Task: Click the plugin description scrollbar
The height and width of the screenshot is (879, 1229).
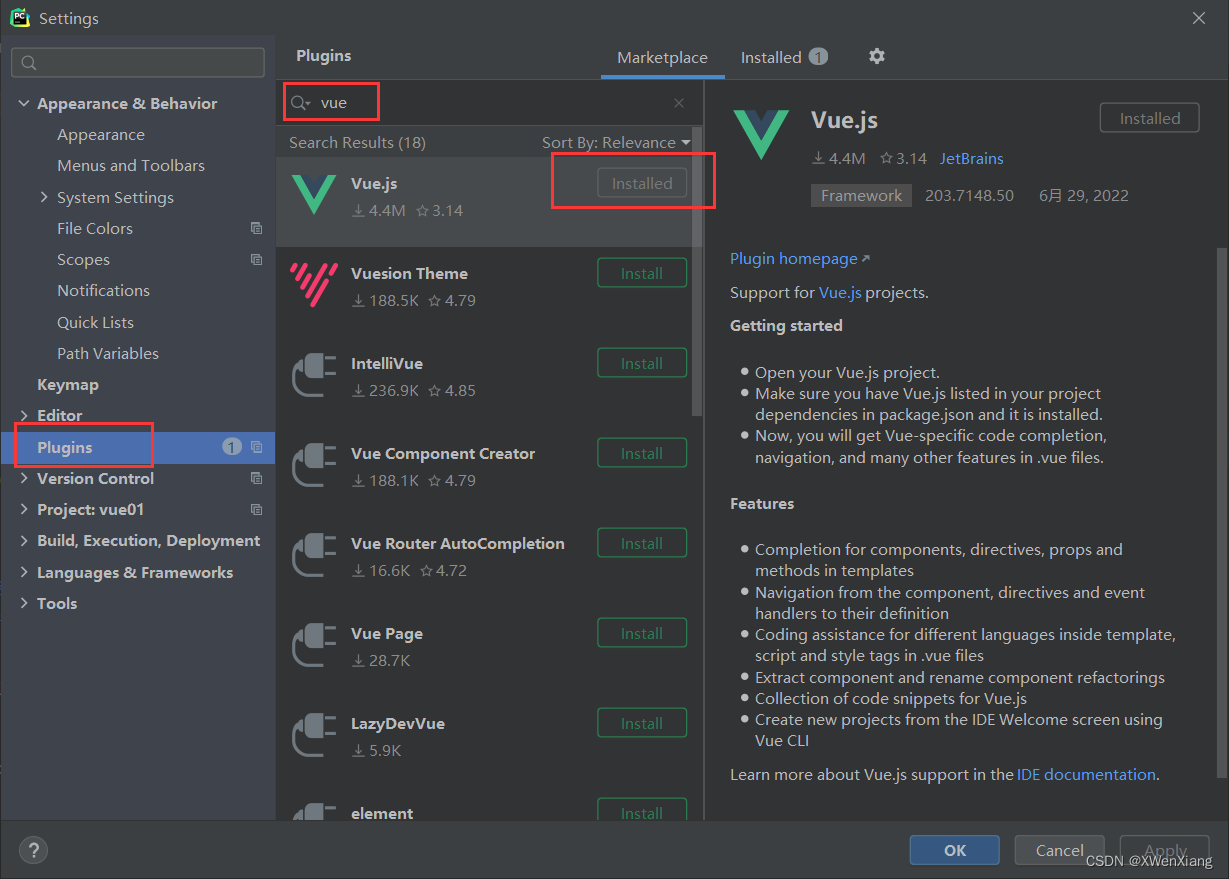Action: [1221, 512]
